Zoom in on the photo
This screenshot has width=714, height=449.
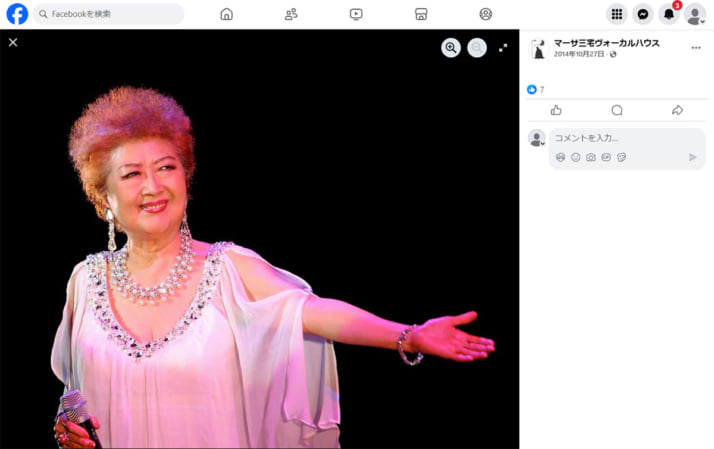pyautogui.click(x=451, y=47)
